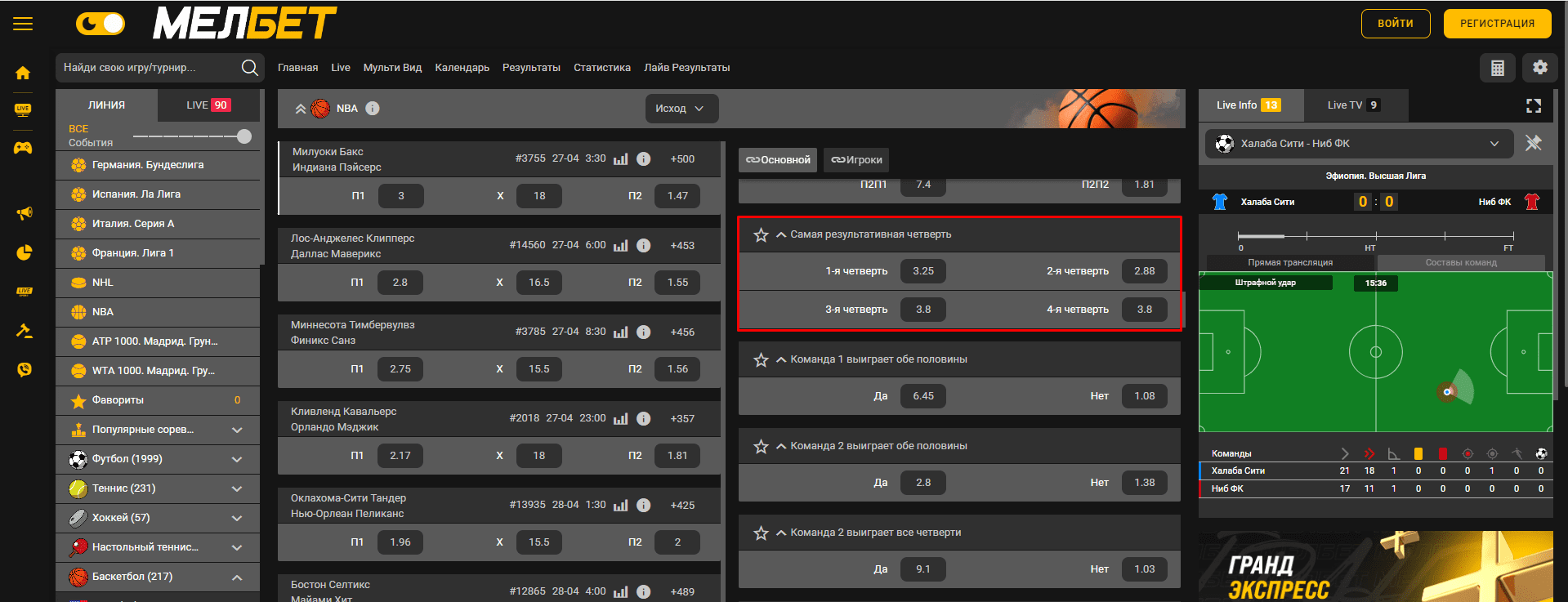Expand Теннис (231) category
The image size is (1568, 602).
tap(237, 488)
